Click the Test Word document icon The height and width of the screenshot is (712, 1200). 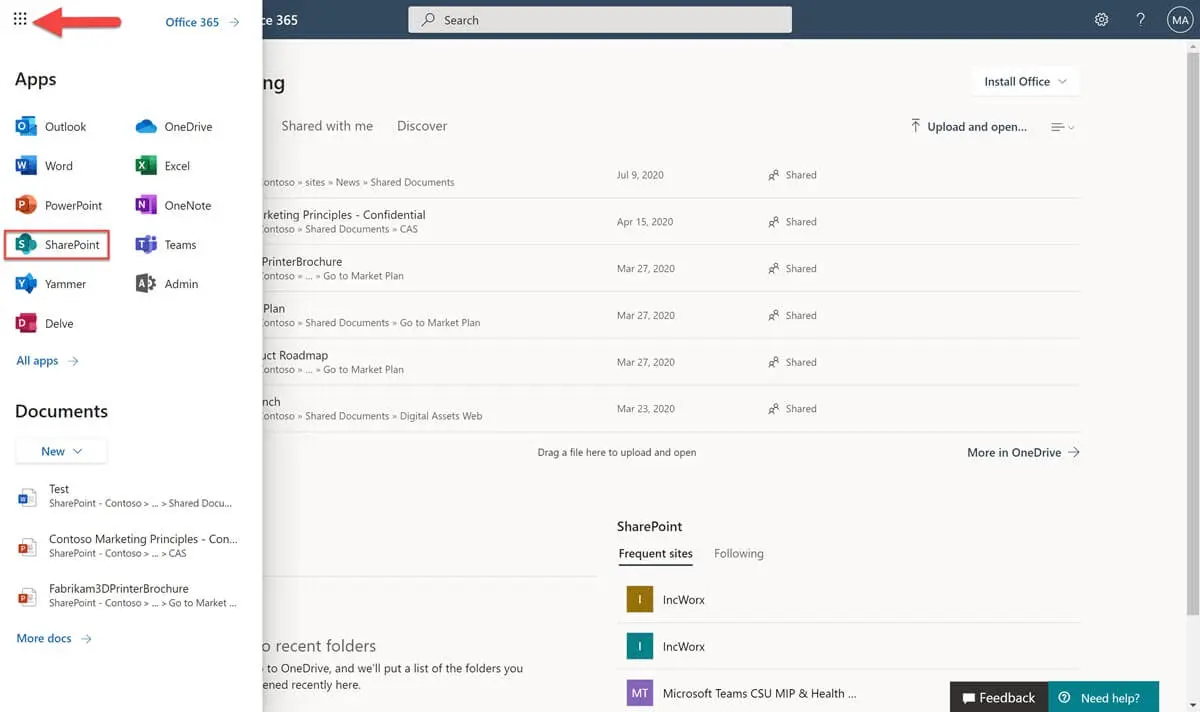click(27, 497)
